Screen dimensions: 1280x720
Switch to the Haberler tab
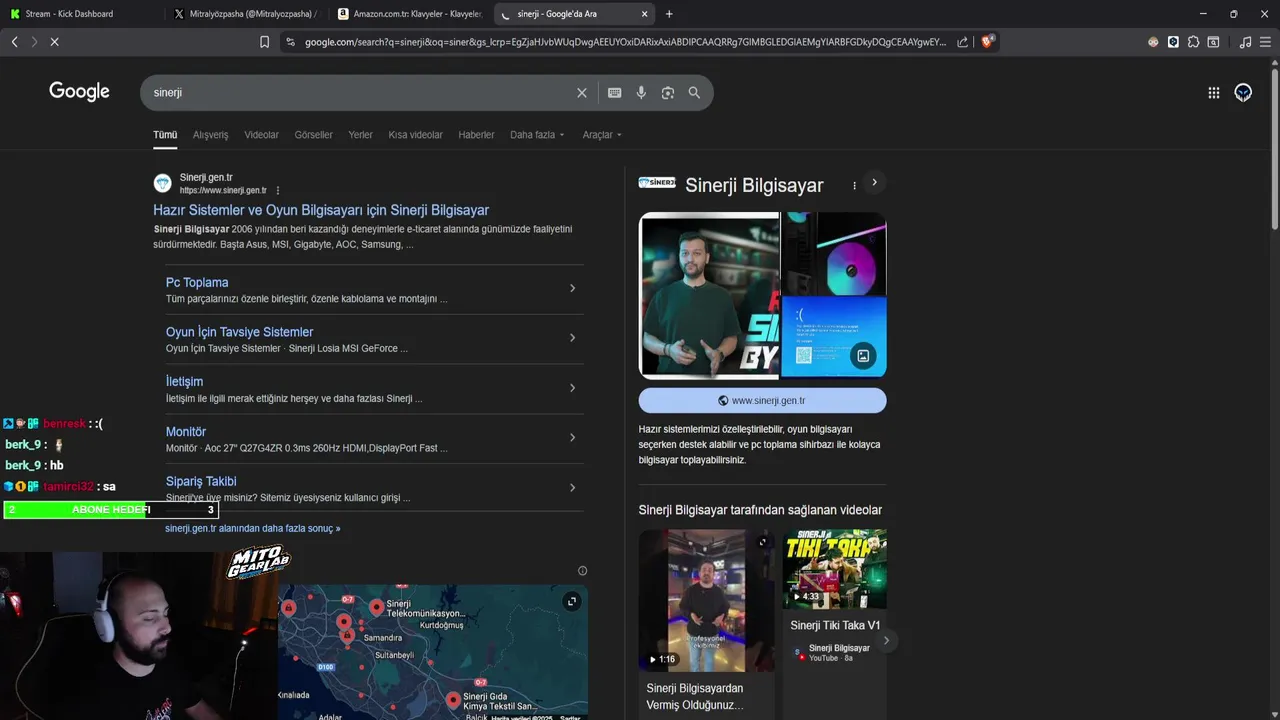pos(476,135)
